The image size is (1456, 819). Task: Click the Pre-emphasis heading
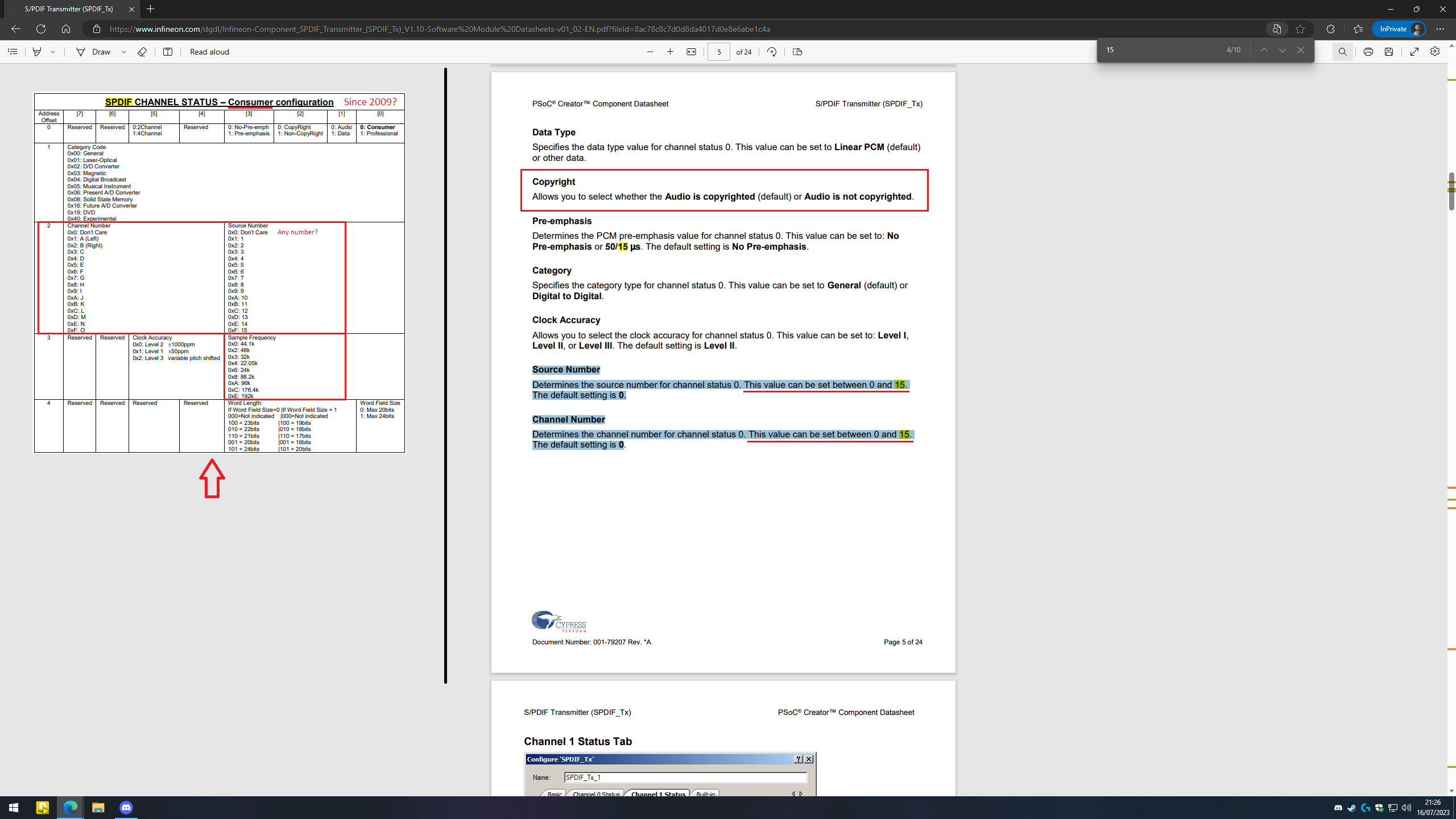click(562, 221)
